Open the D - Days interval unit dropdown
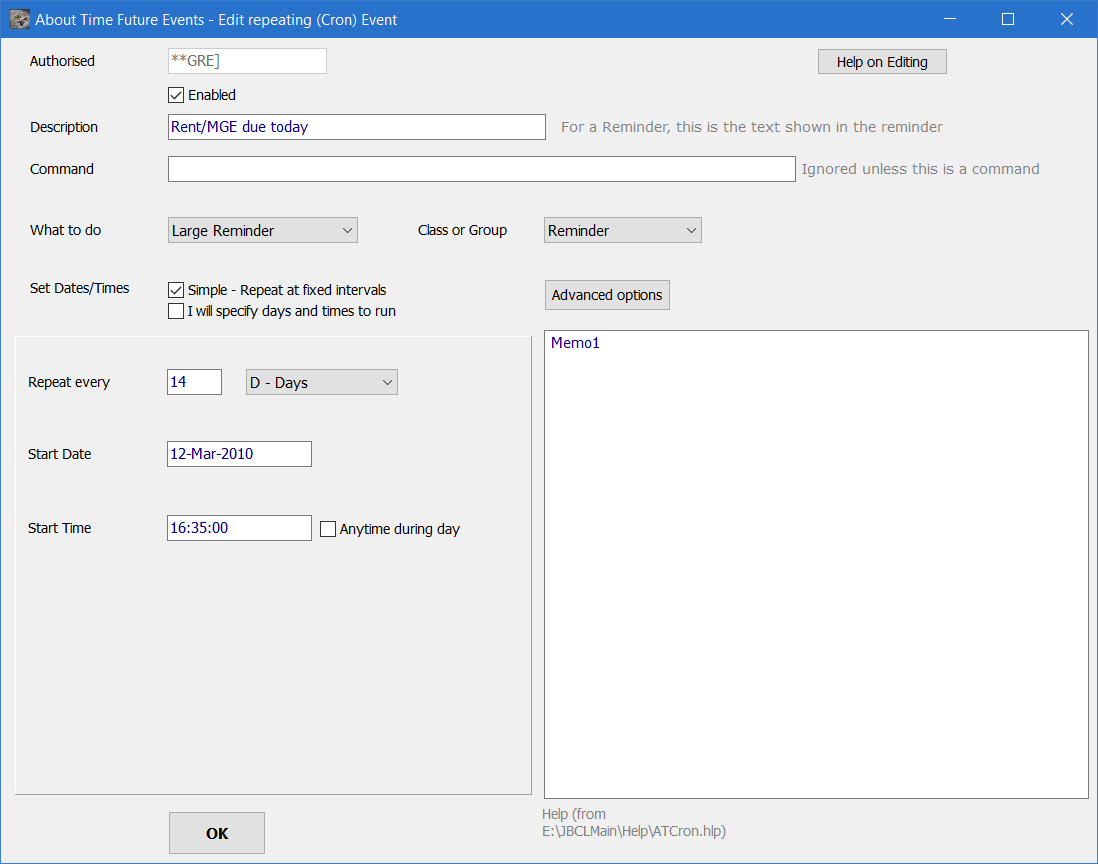Viewport: 1098px width, 864px height. point(321,382)
